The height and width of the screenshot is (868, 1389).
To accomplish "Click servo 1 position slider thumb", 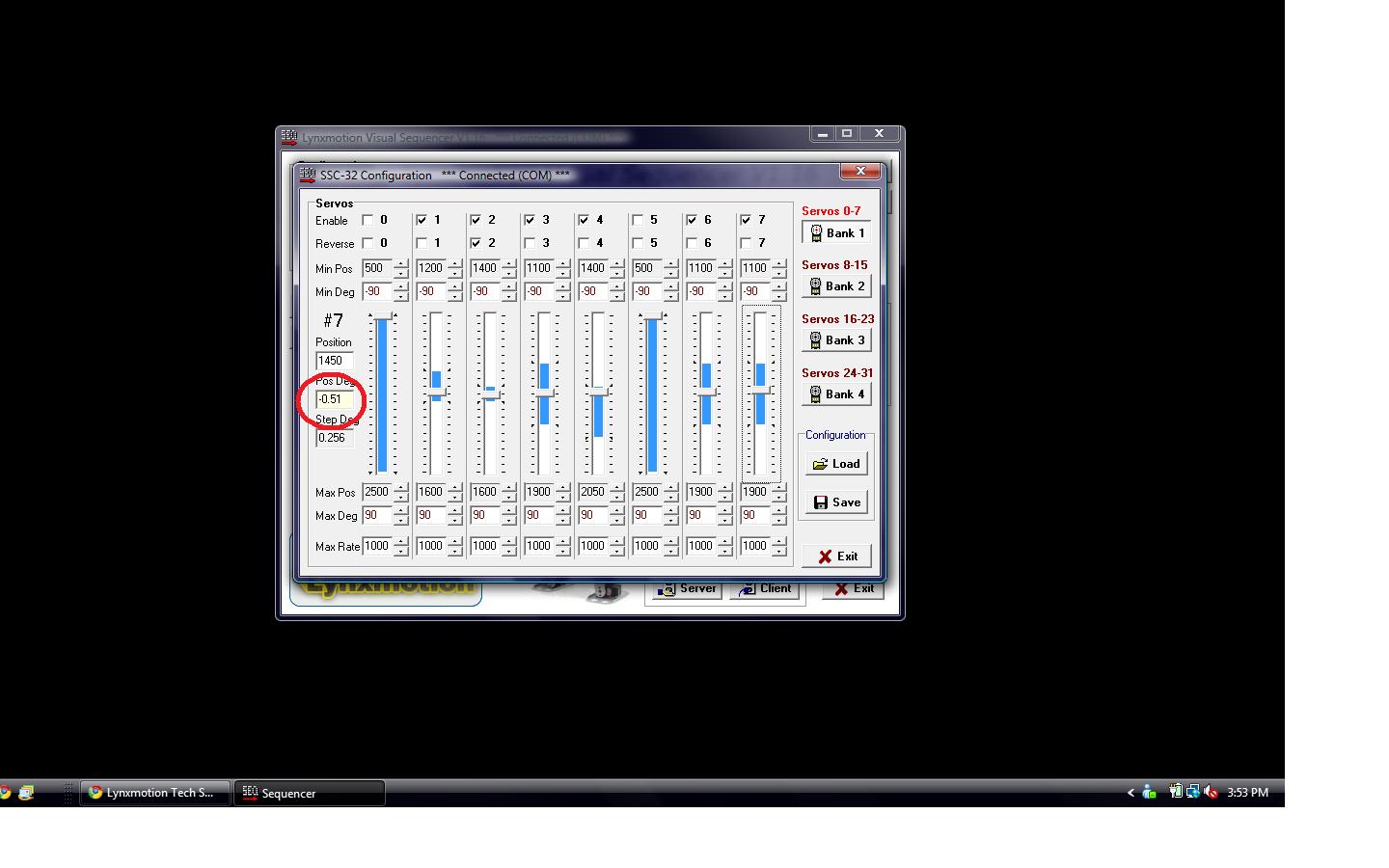I will coord(437,392).
